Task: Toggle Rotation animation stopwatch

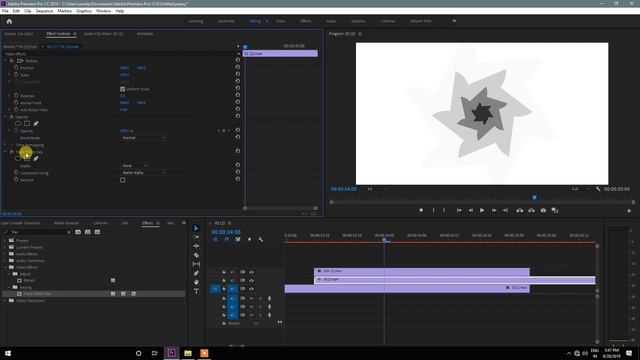Action: tap(16, 96)
